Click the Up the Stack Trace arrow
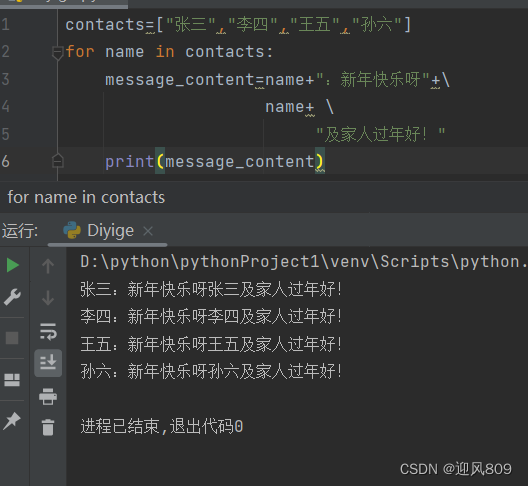Image resolution: width=528 pixels, height=486 pixels. pyautogui.click(x=48, y=266)
